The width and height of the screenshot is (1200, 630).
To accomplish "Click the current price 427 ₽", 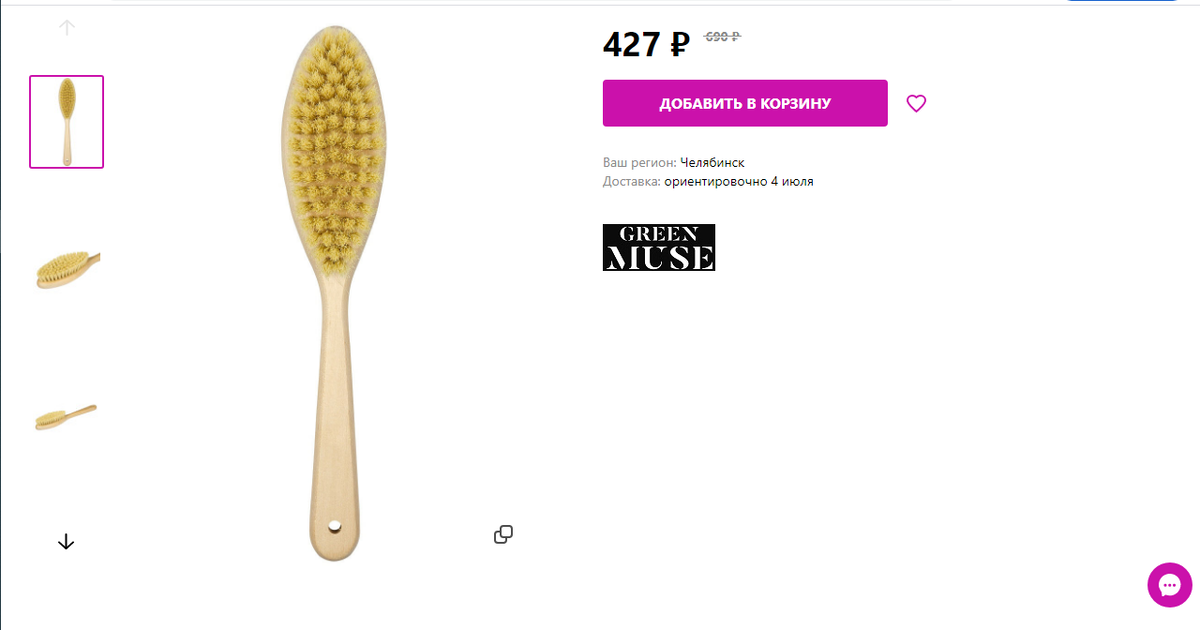I will (646, 45).
